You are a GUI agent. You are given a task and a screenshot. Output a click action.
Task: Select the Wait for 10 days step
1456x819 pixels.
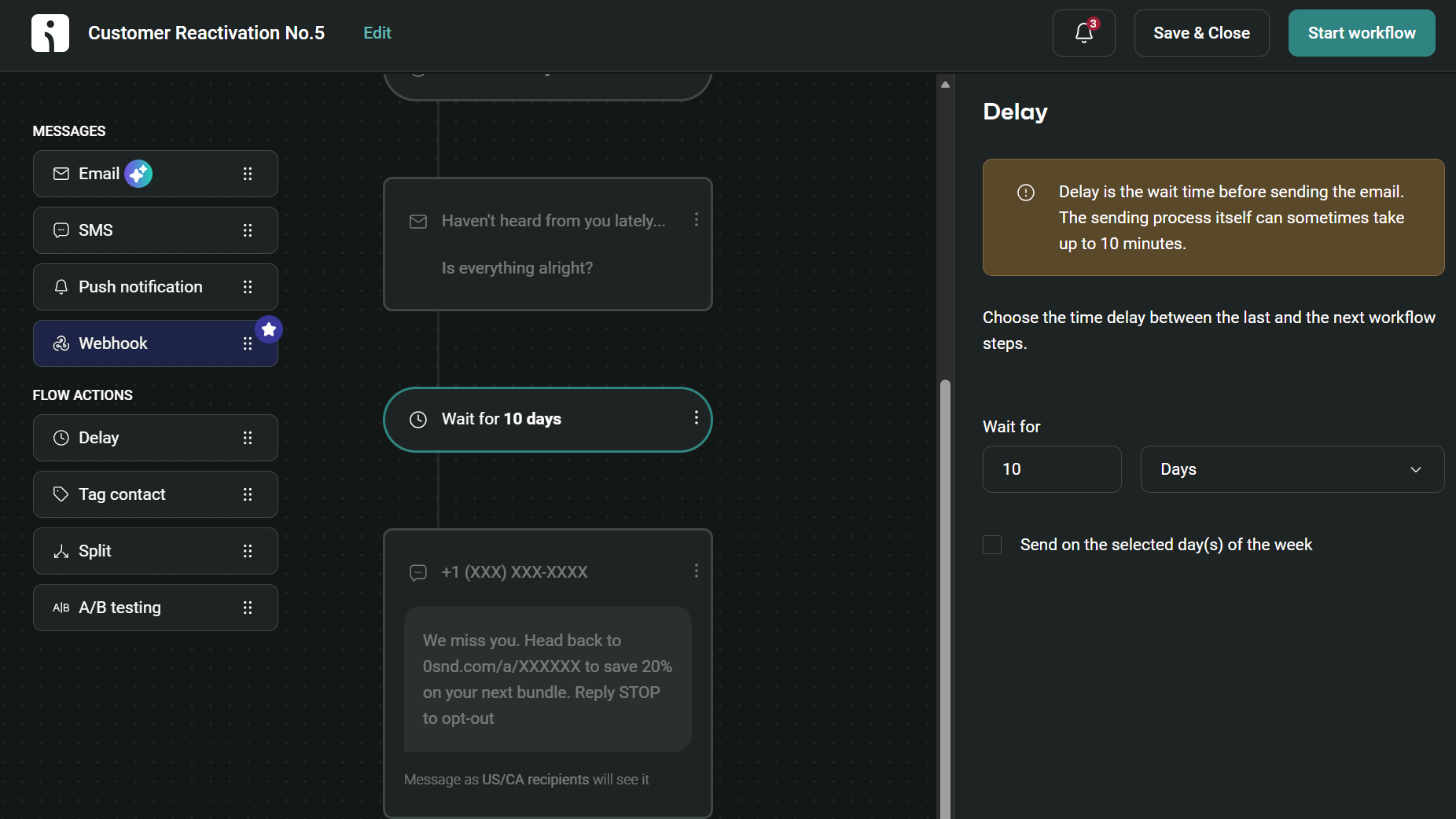click(x=548, y=420)
